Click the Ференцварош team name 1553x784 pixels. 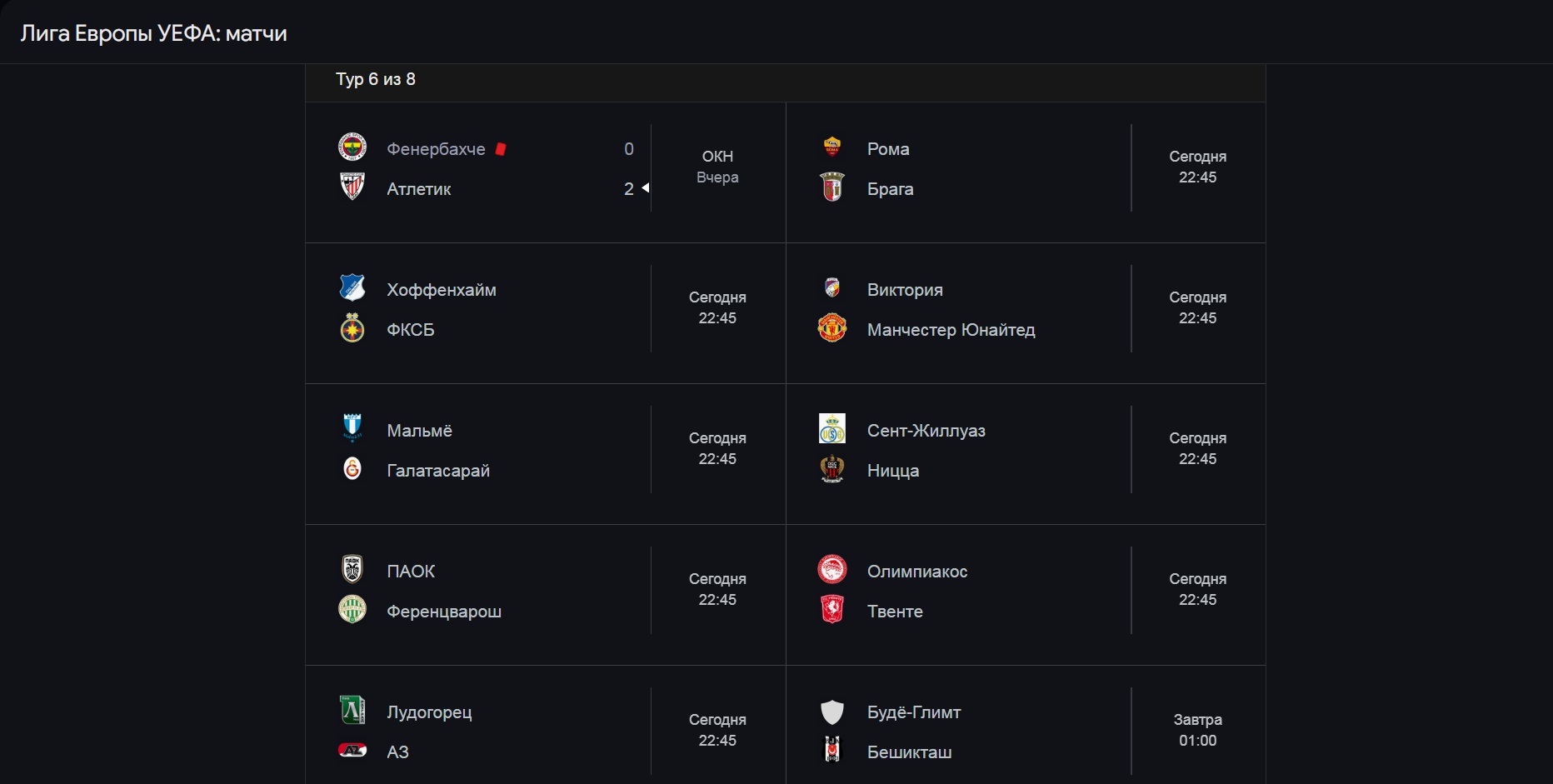[x=444, y=612]
